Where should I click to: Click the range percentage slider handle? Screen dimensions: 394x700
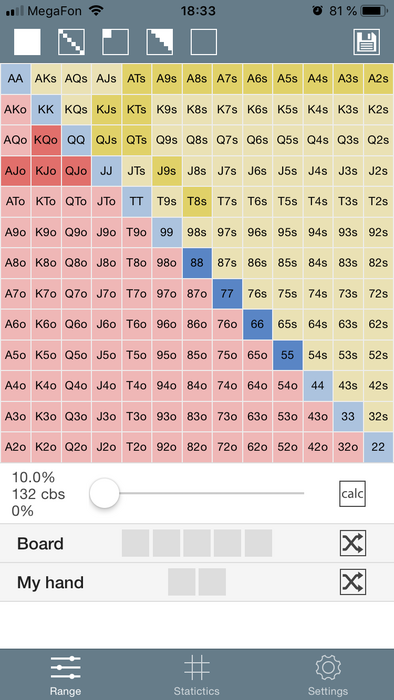104,493
